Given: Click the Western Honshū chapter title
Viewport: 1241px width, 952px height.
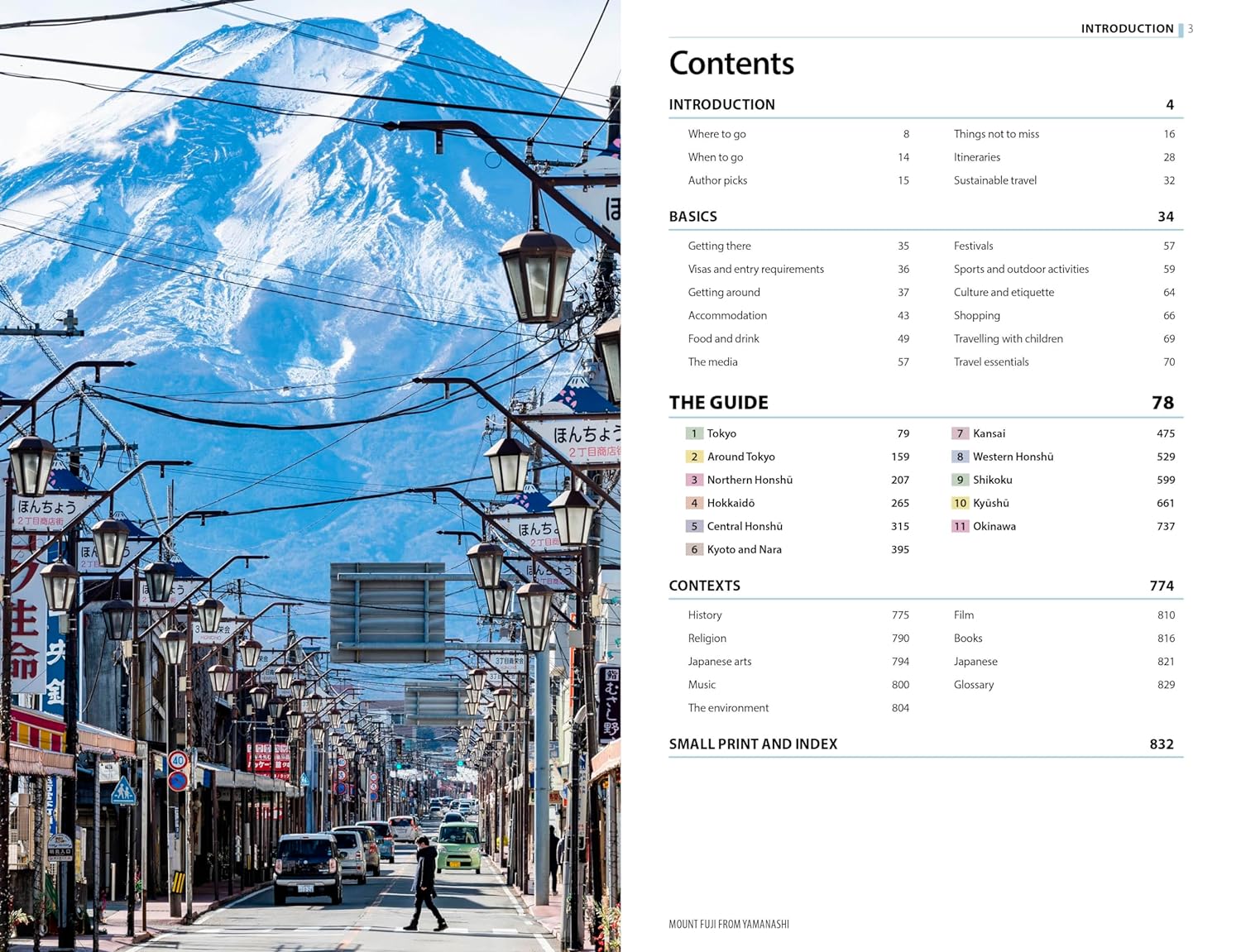Looking at the screenshot, I should pyautogui.click(x=1013, y=457).
